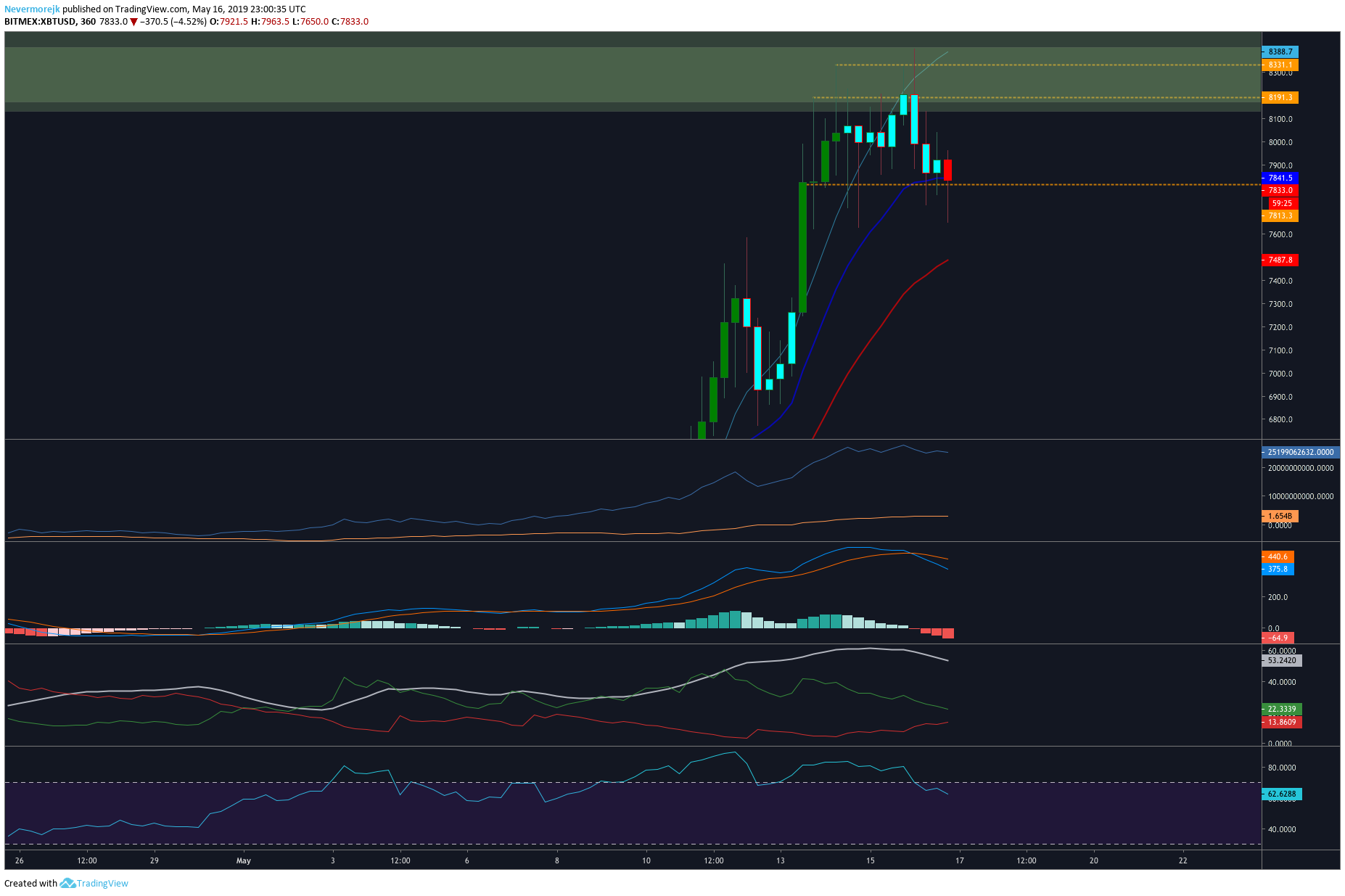The image size is (1345, 896).
Task: Click the L:7650.0 low value in header
Action: pos(310,22)
